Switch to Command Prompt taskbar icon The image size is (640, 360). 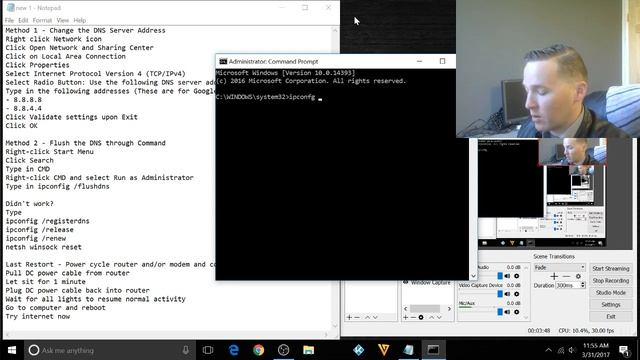(x=433, y=350)
